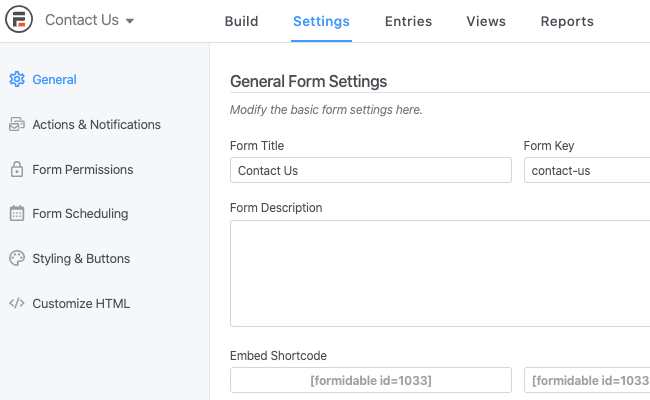The image size is (650, 400).
Task: Click the Form Permissions lock icon
Action: [x=16, y=170]
